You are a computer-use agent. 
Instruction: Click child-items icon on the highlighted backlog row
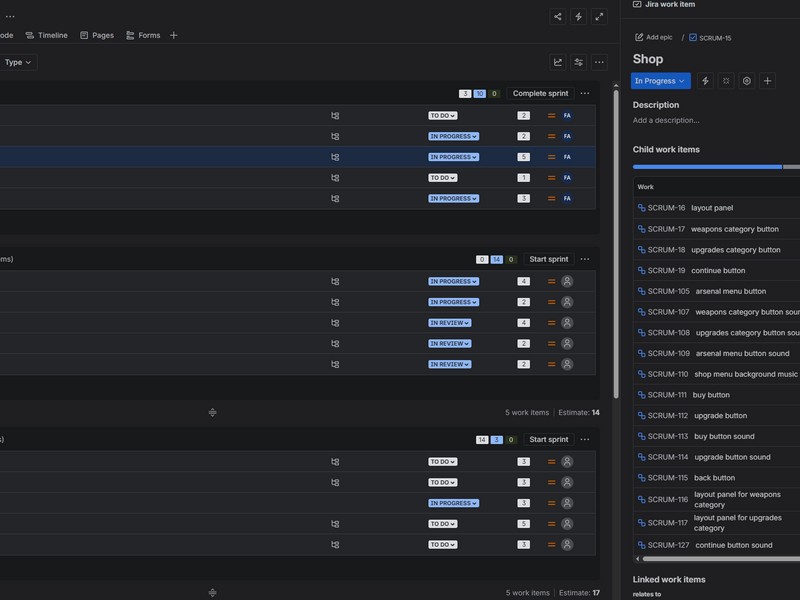tap(335, 157)
